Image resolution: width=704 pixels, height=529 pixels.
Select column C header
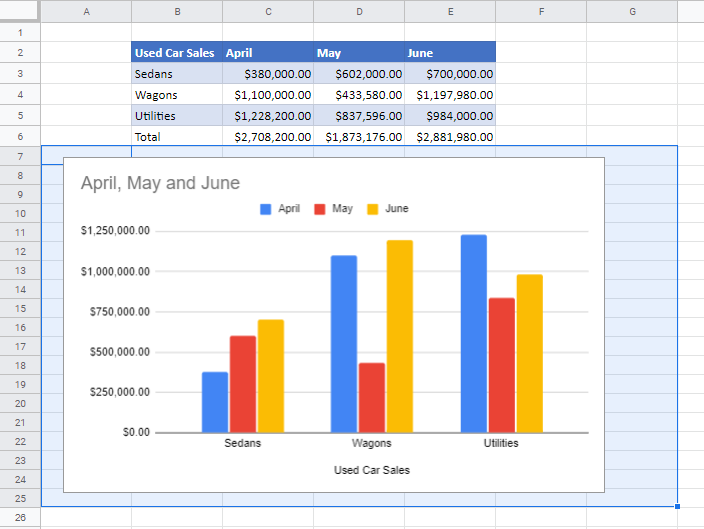coord(268,11)
